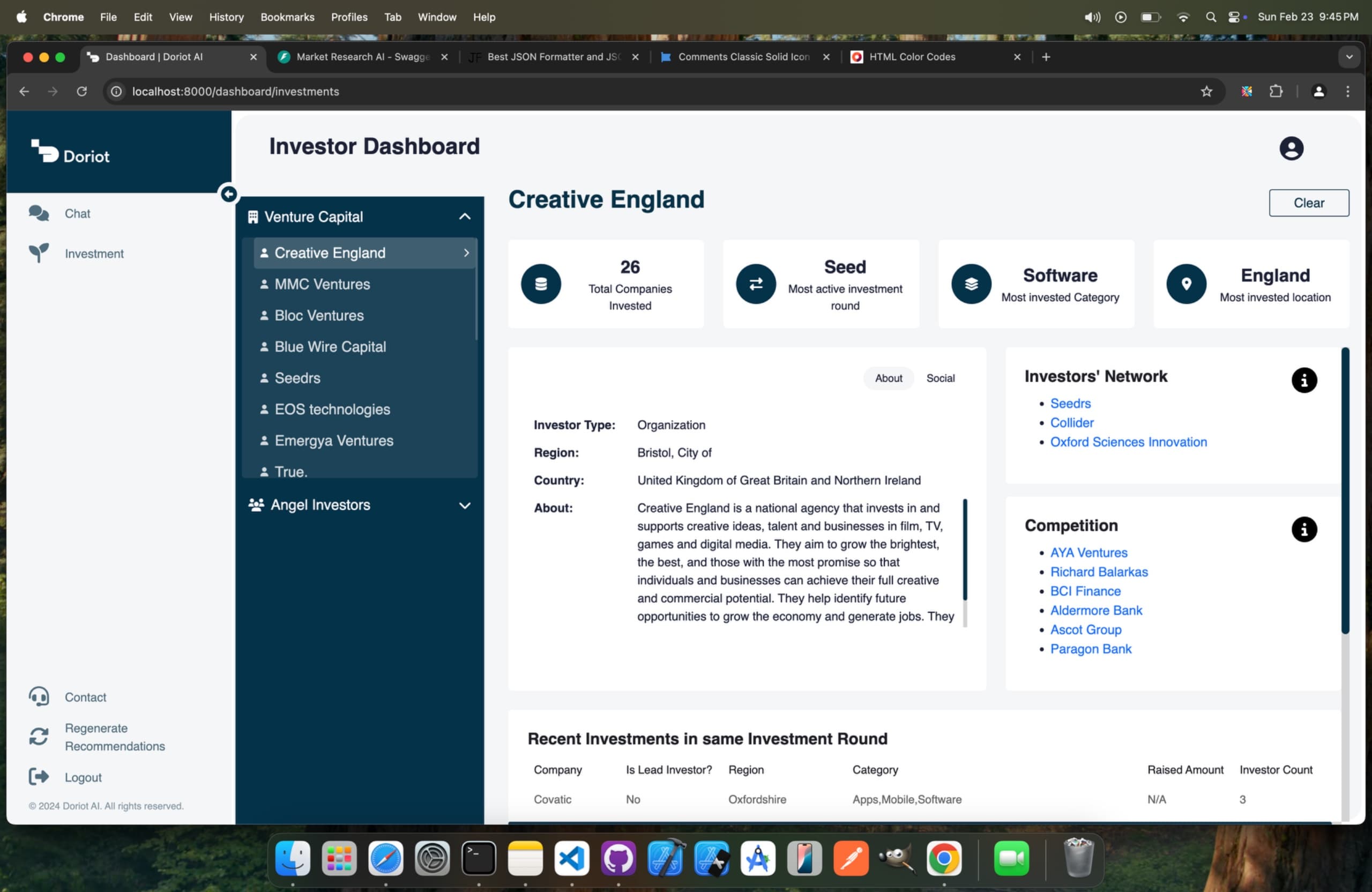Click the Competition info icon
Image resolution: width=1372 pixels, height=892 pixels.
pyautogui.click(x=1304, y=529)
